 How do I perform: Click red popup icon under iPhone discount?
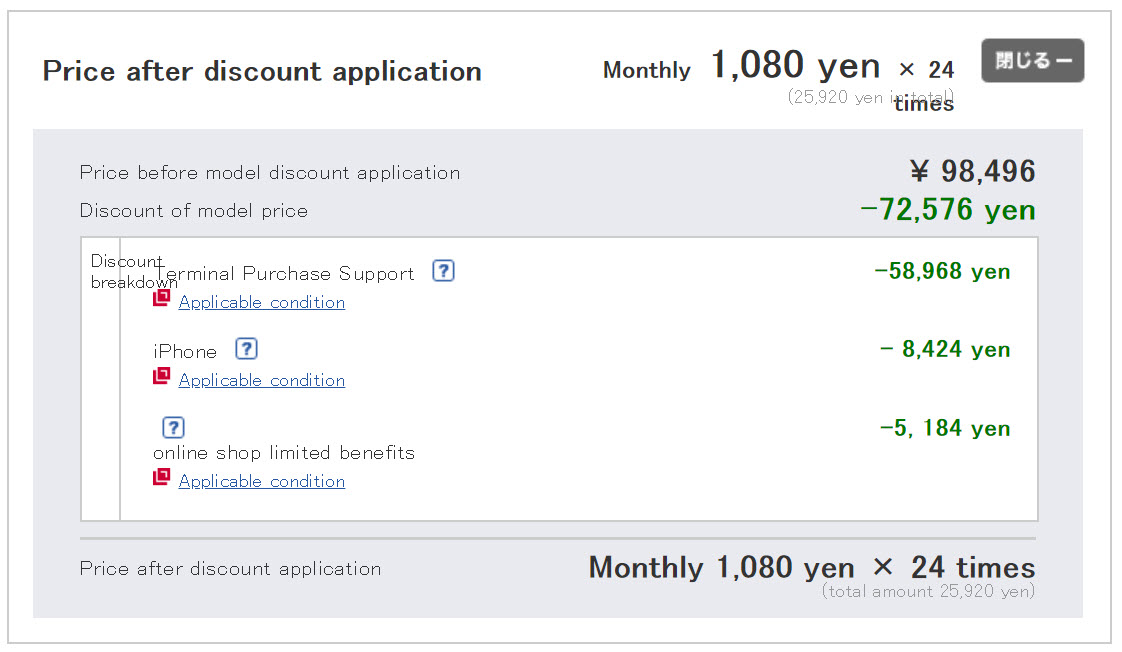(161, 377)
